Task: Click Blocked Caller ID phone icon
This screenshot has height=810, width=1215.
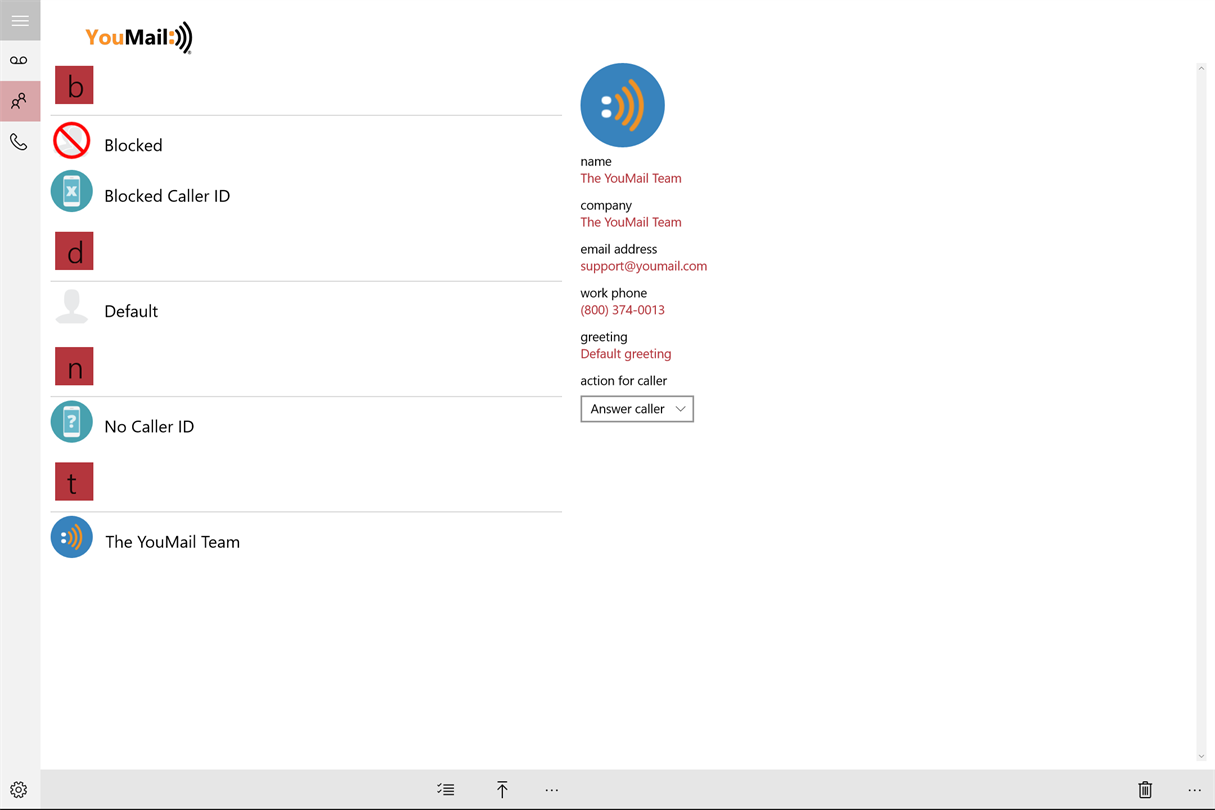Action: [x=72, y=192]
